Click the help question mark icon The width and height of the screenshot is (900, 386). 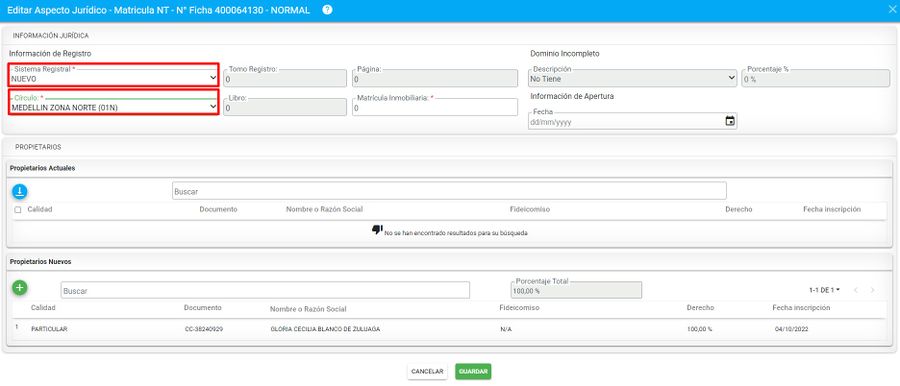[327, 10]
